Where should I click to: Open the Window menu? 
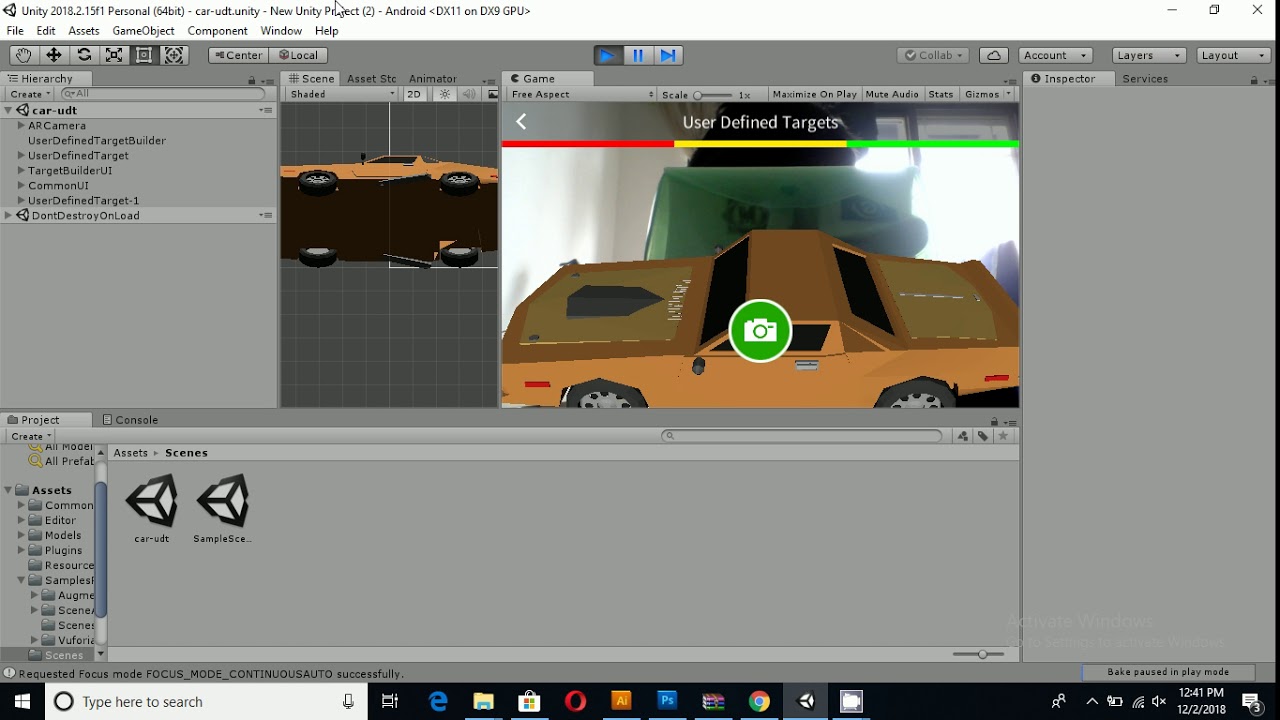click(x=281, y=31)
